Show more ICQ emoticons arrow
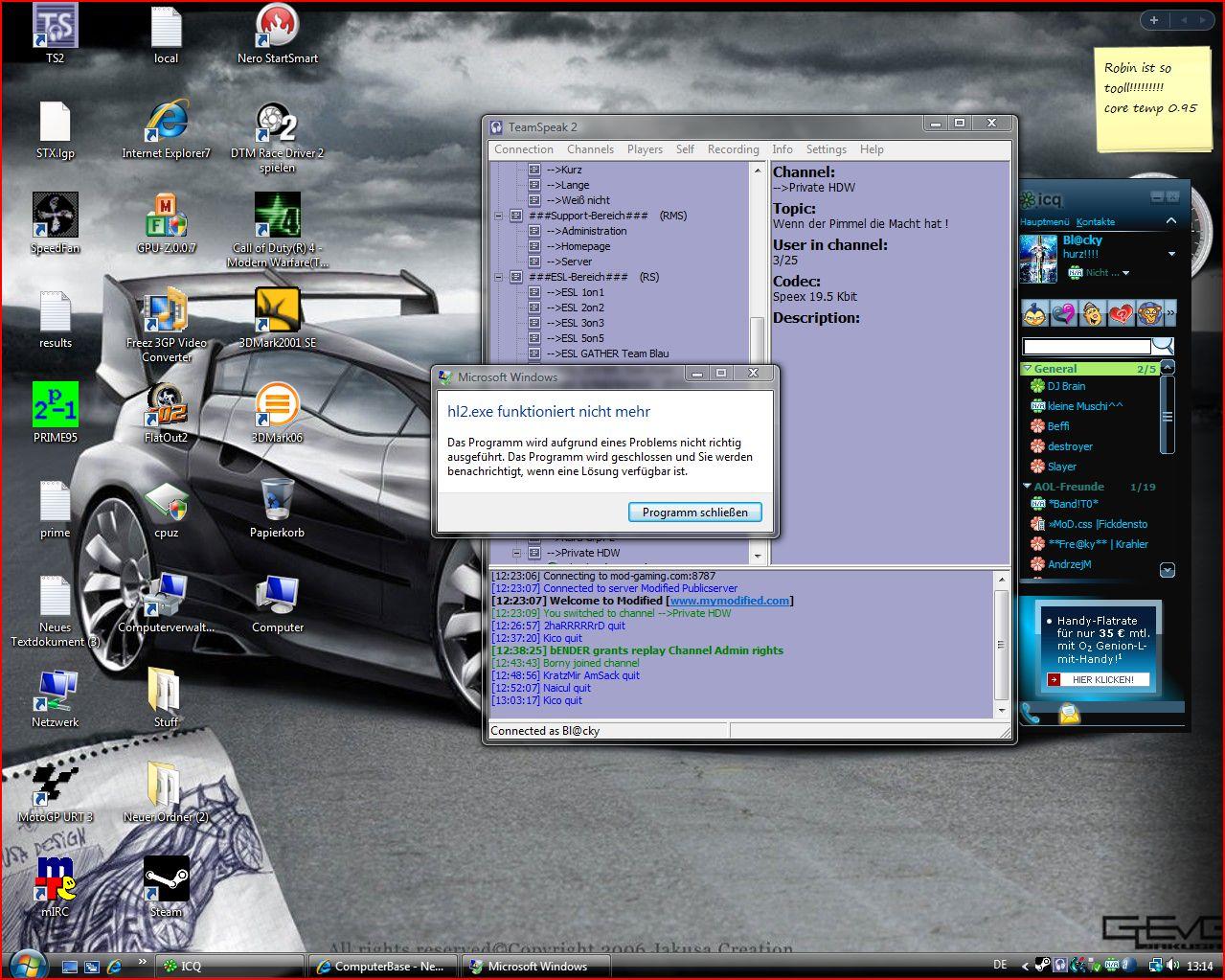The height and width of the screenshot is (980, 1225). [1170, 313]
